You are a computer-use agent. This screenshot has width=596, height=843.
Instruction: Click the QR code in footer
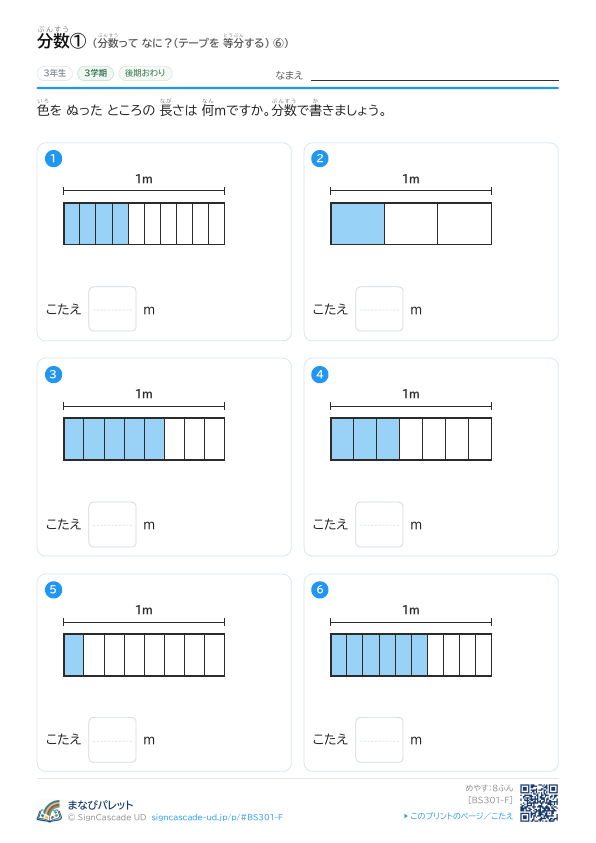[539, 803]
